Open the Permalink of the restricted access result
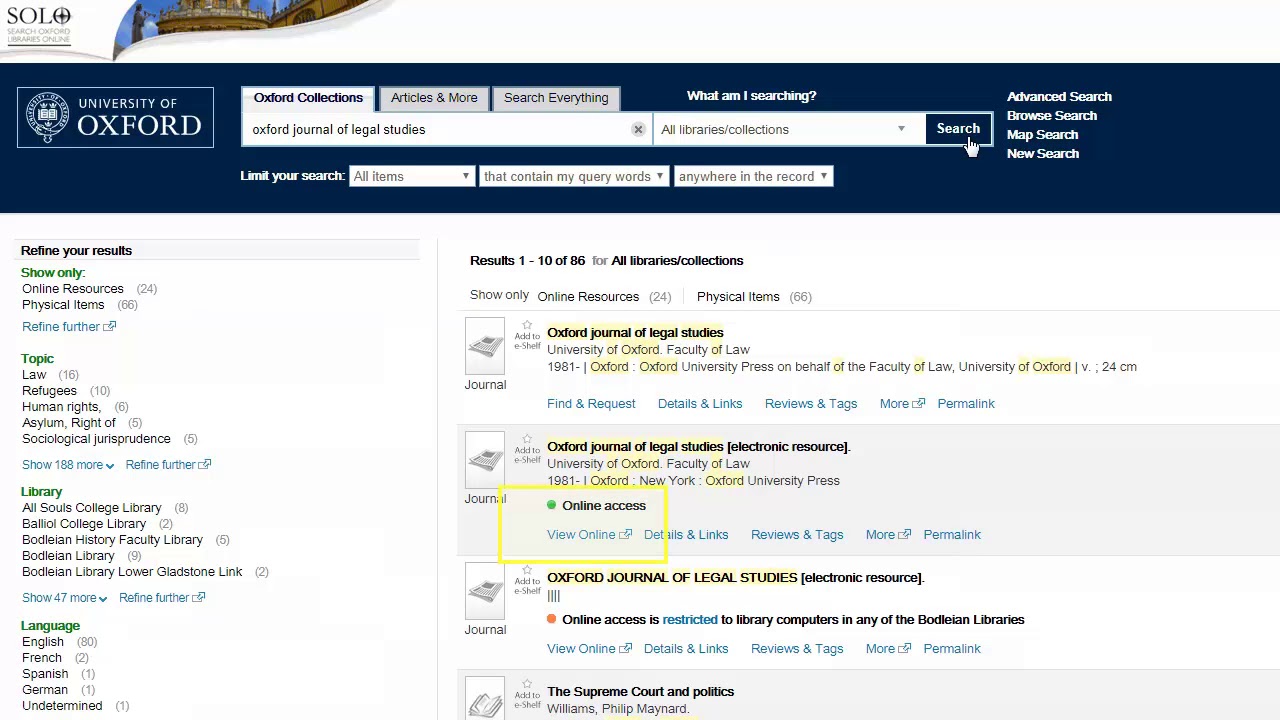 click(x=952, y=649)
